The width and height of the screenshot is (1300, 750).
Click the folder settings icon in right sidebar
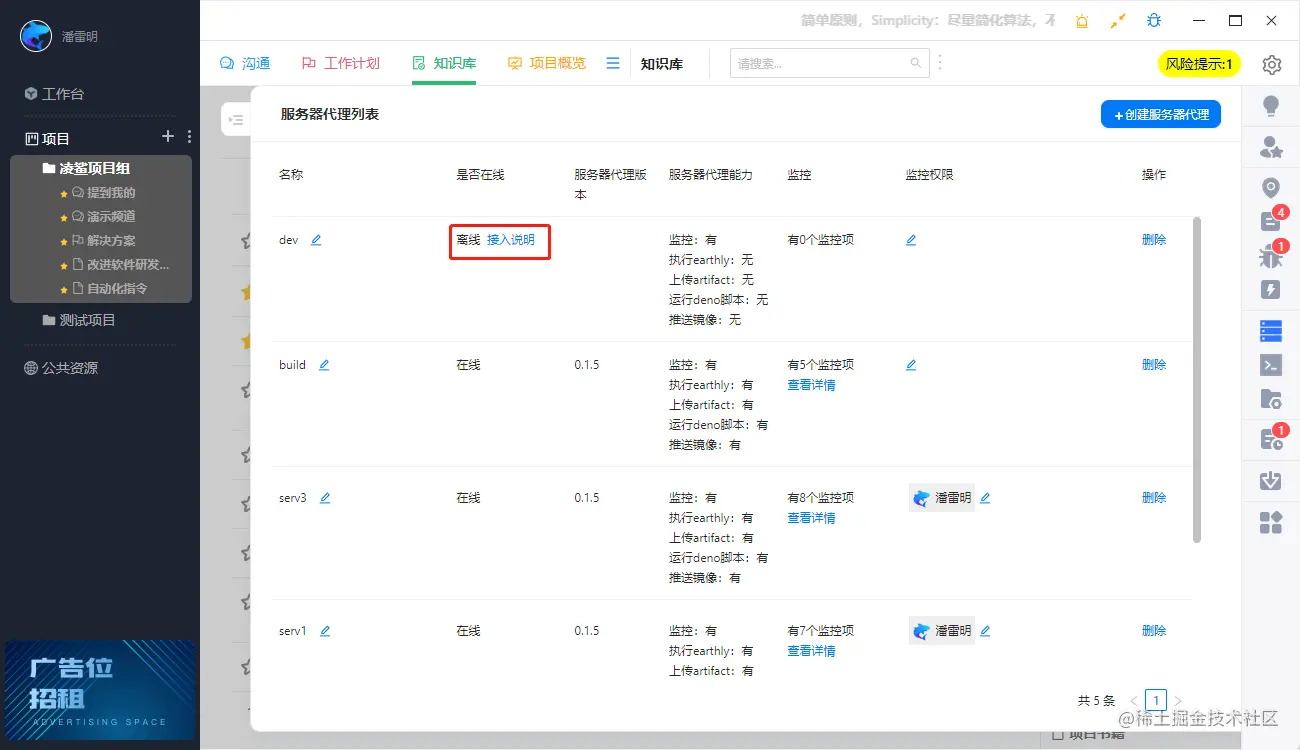tap(1271, 400)
